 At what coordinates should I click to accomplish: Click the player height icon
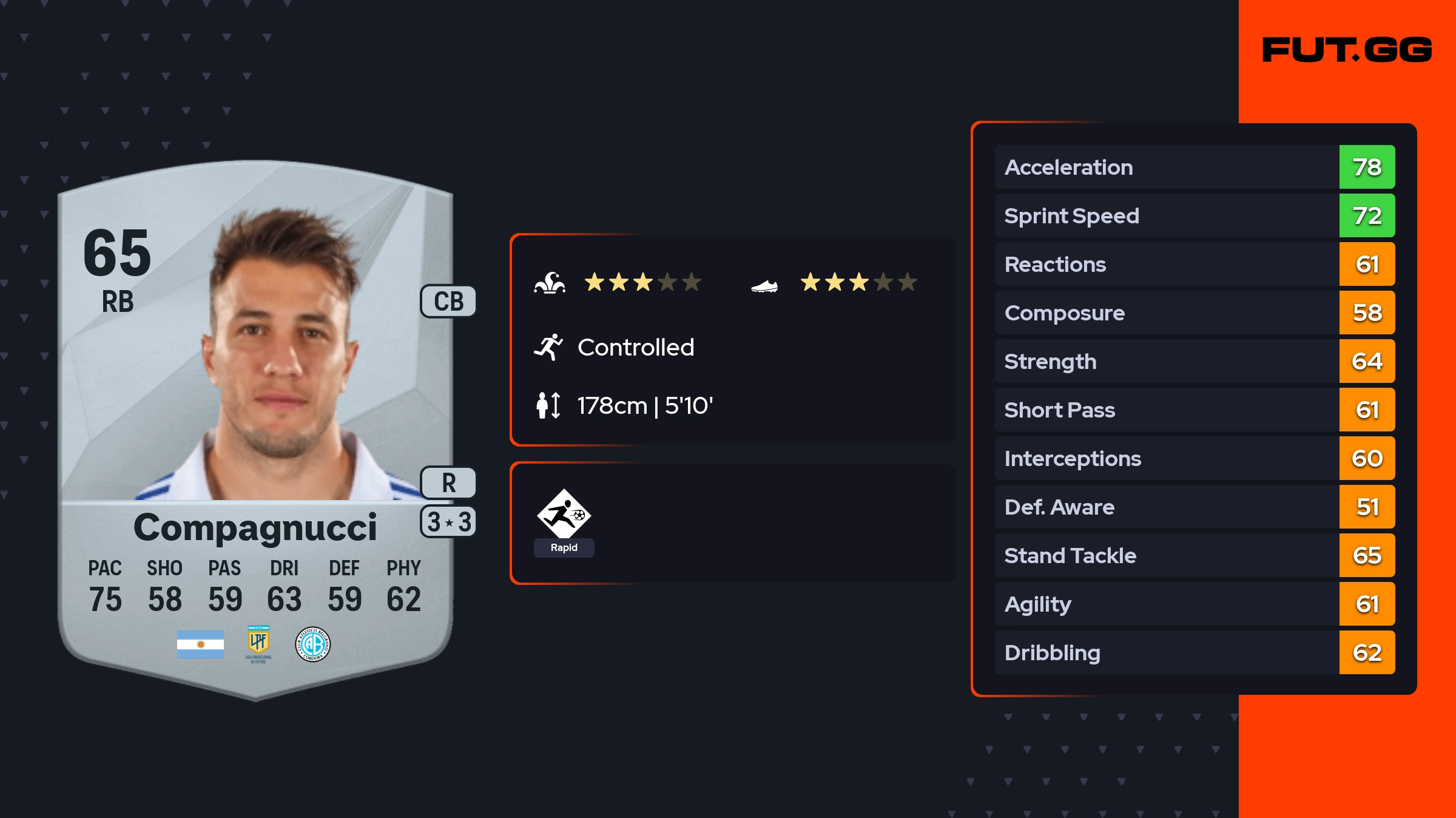click(548, 405)
